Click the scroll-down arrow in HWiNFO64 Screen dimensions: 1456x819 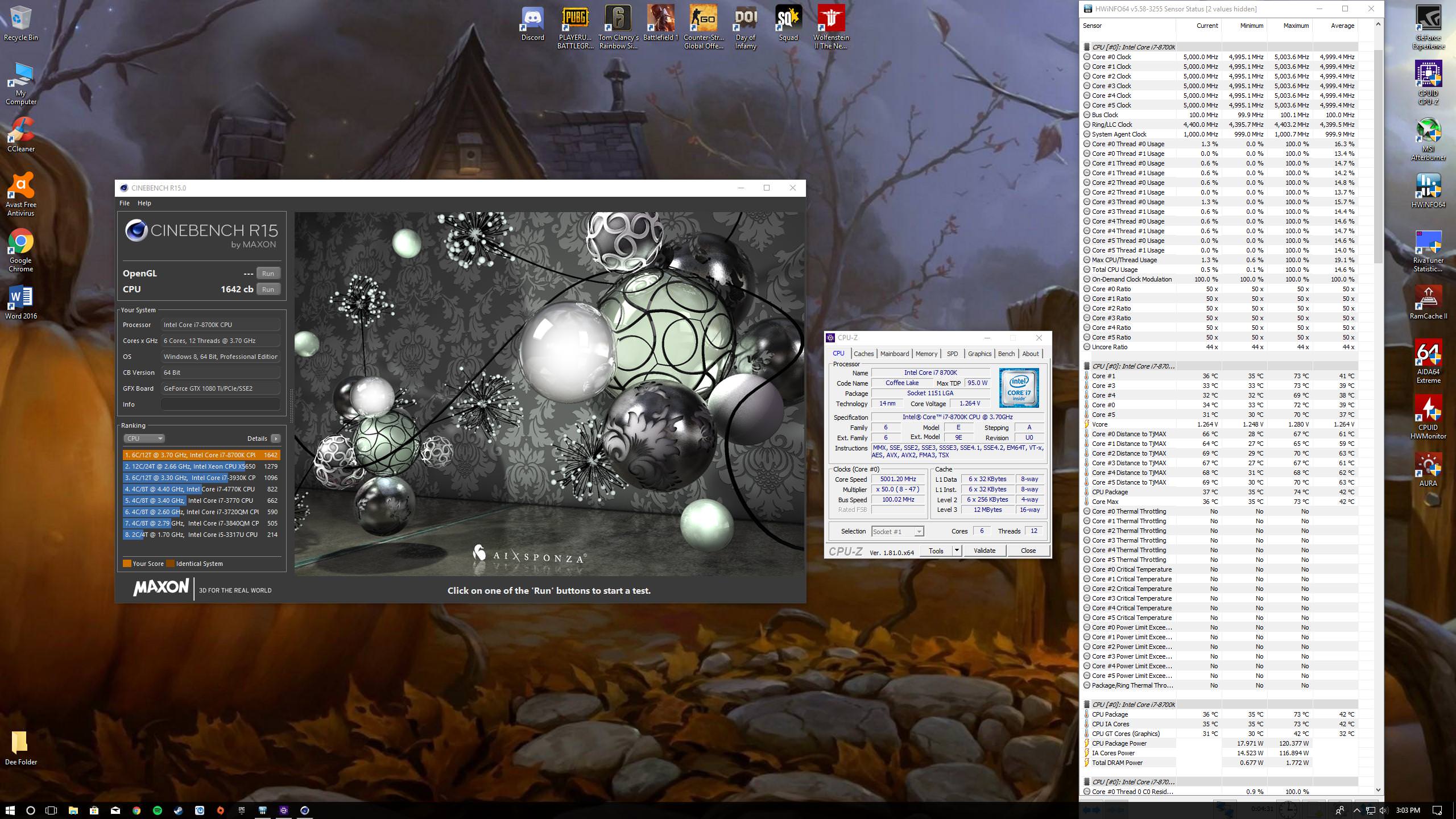[1378, 790]
